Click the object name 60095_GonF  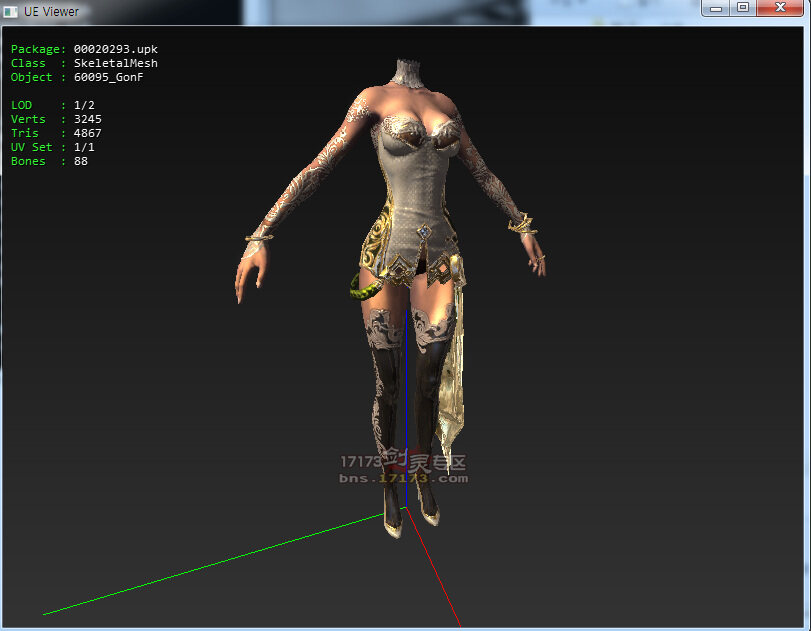click(109, 77)
